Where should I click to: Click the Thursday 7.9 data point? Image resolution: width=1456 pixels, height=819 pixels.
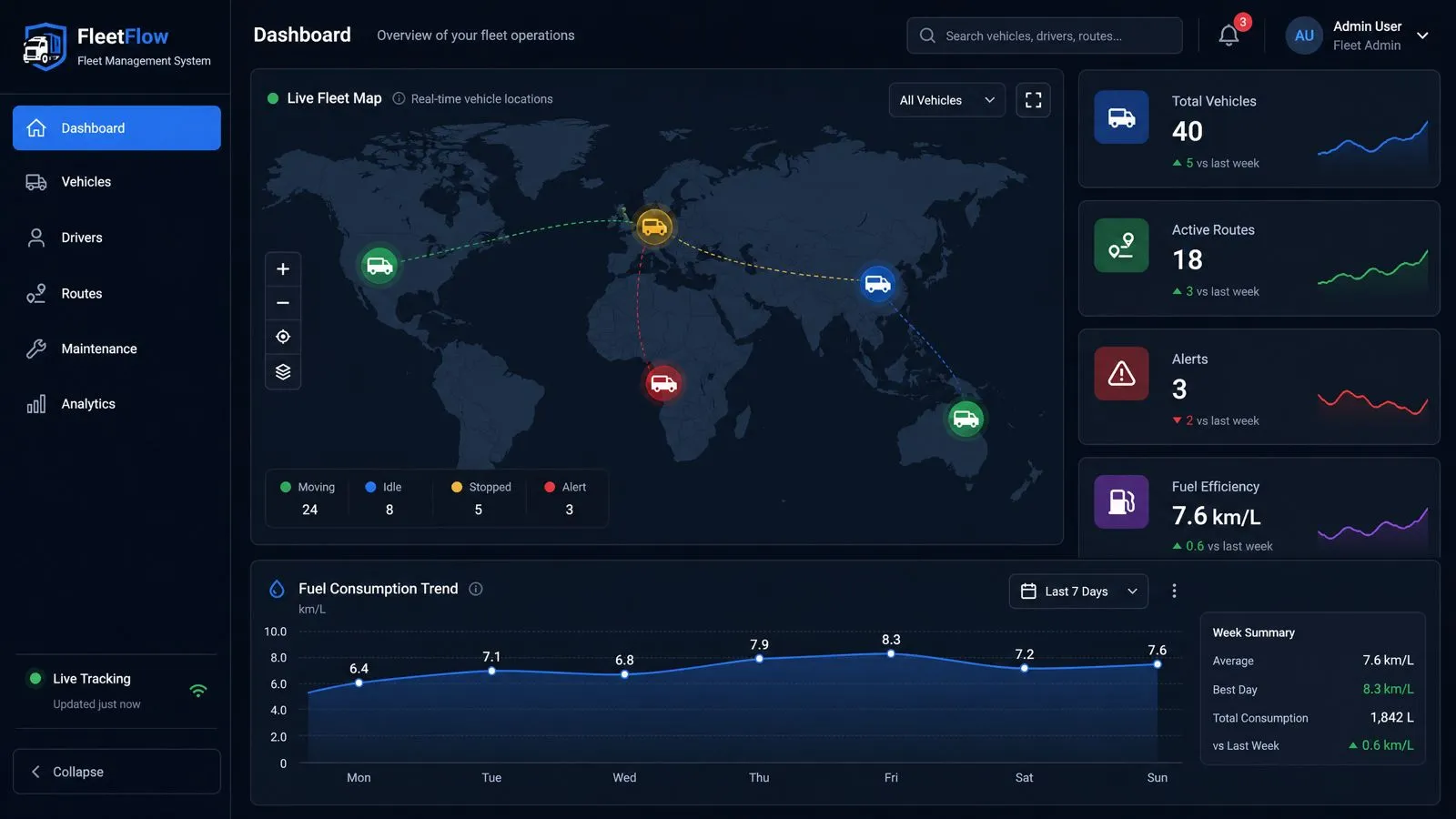(x=759, y=659)
